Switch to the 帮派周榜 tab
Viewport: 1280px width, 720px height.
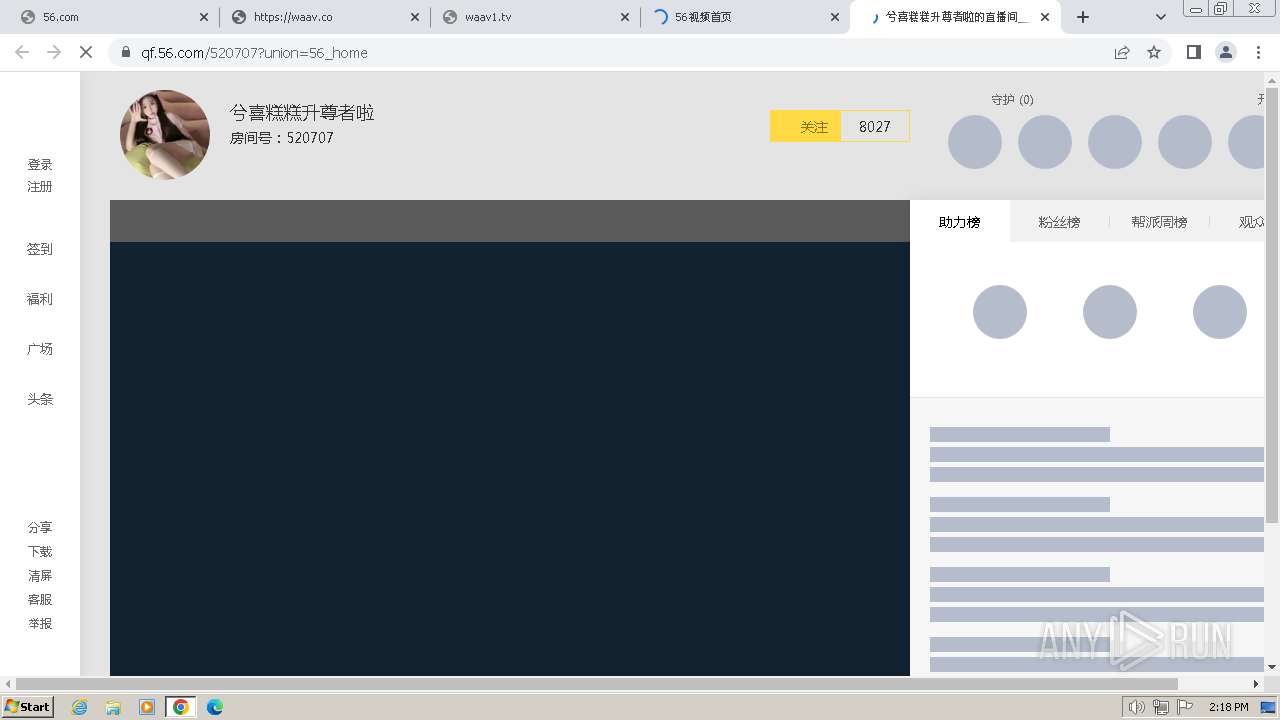click(1159, 222)
